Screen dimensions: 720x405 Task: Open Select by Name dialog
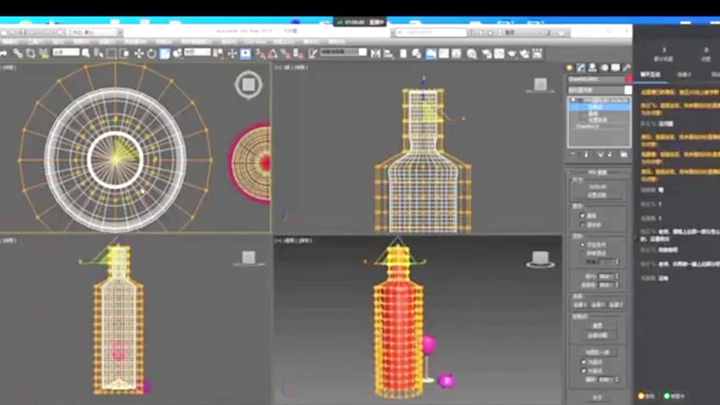(99, 54)
